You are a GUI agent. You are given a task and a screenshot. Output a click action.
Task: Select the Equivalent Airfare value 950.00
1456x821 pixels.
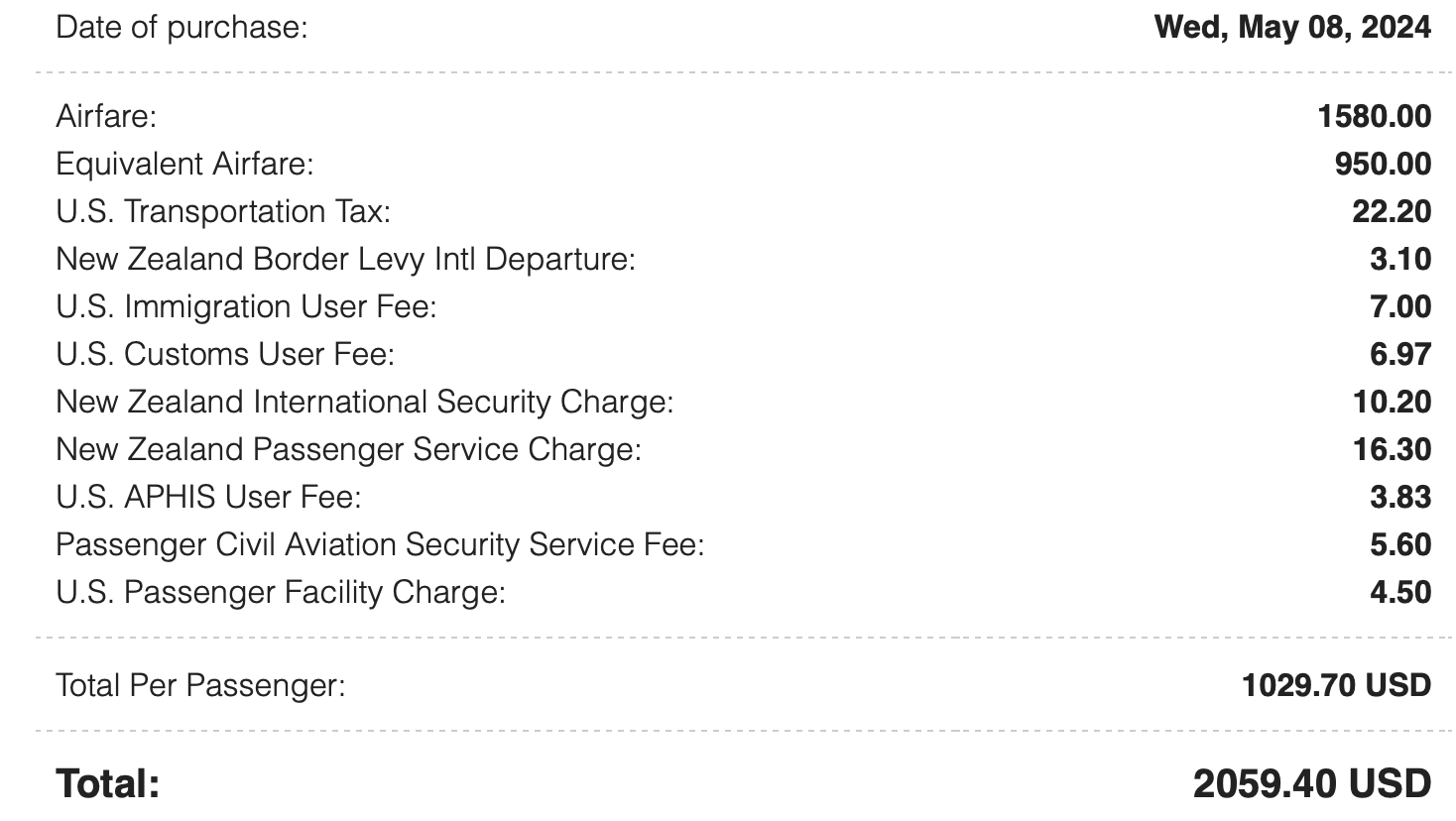[x=1383, y=164]
